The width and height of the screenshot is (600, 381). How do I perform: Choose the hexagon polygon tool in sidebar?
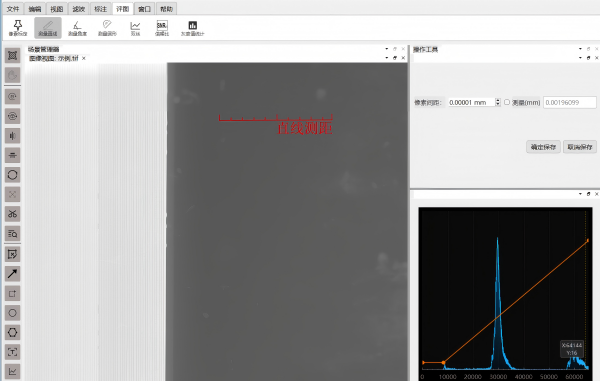(13, 332)
